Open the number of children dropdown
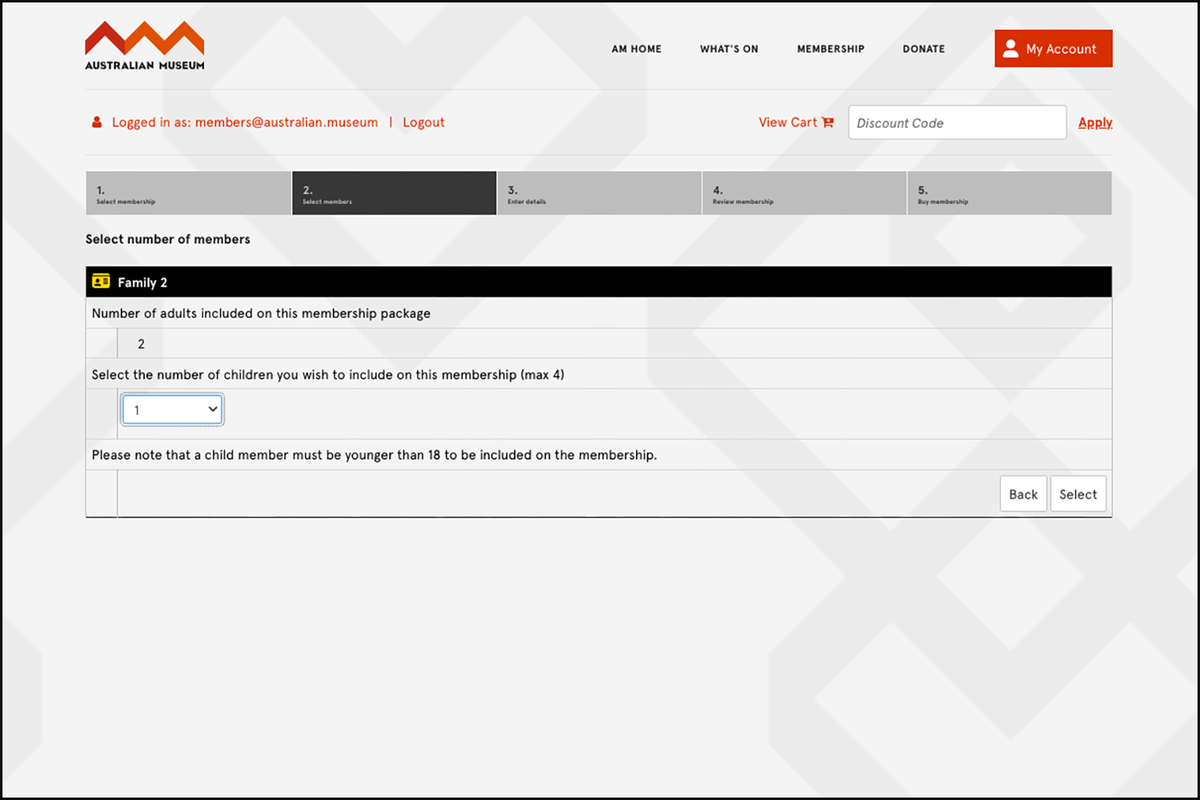 point(172,409)
